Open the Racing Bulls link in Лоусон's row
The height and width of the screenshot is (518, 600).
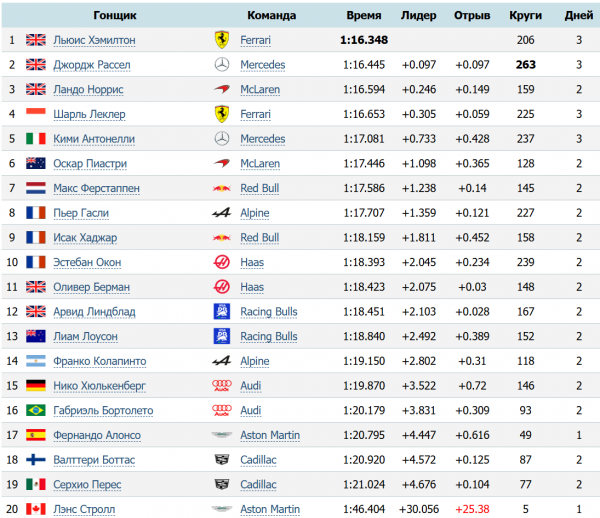269,337
